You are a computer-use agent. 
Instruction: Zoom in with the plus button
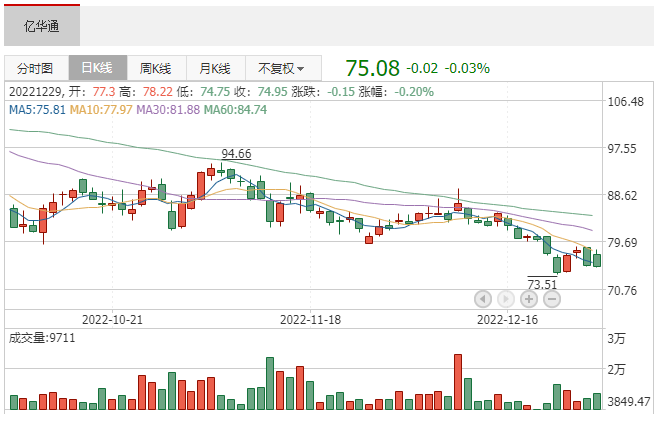pos(529,298)
